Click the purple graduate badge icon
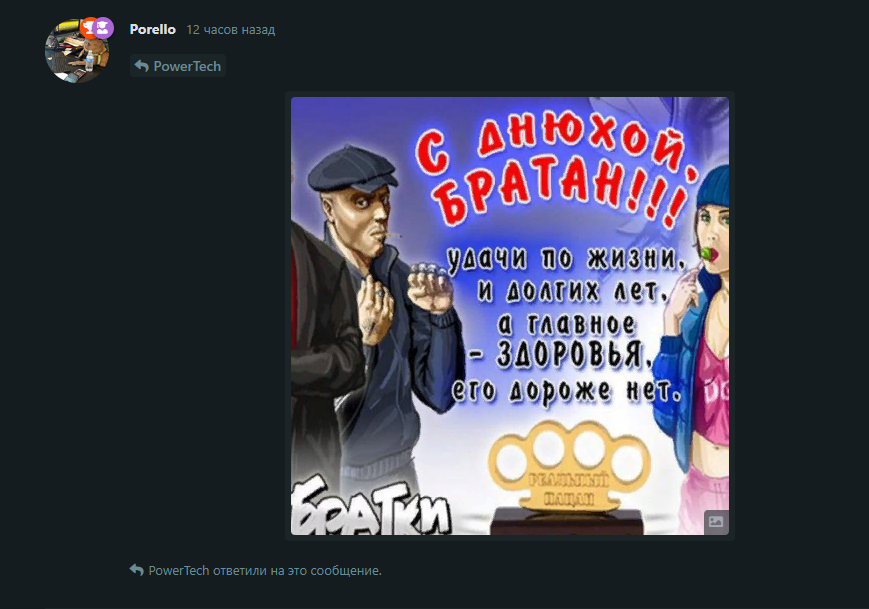Screen dimensions: 869x609 (103, 28)
